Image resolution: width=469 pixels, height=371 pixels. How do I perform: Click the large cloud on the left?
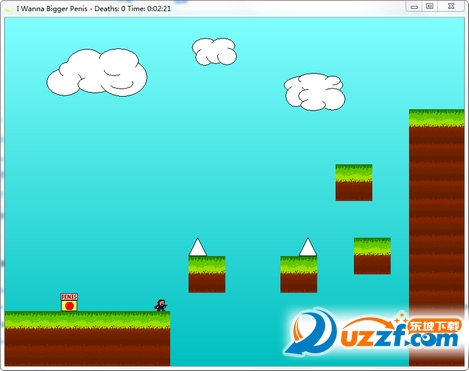point(97,72)
